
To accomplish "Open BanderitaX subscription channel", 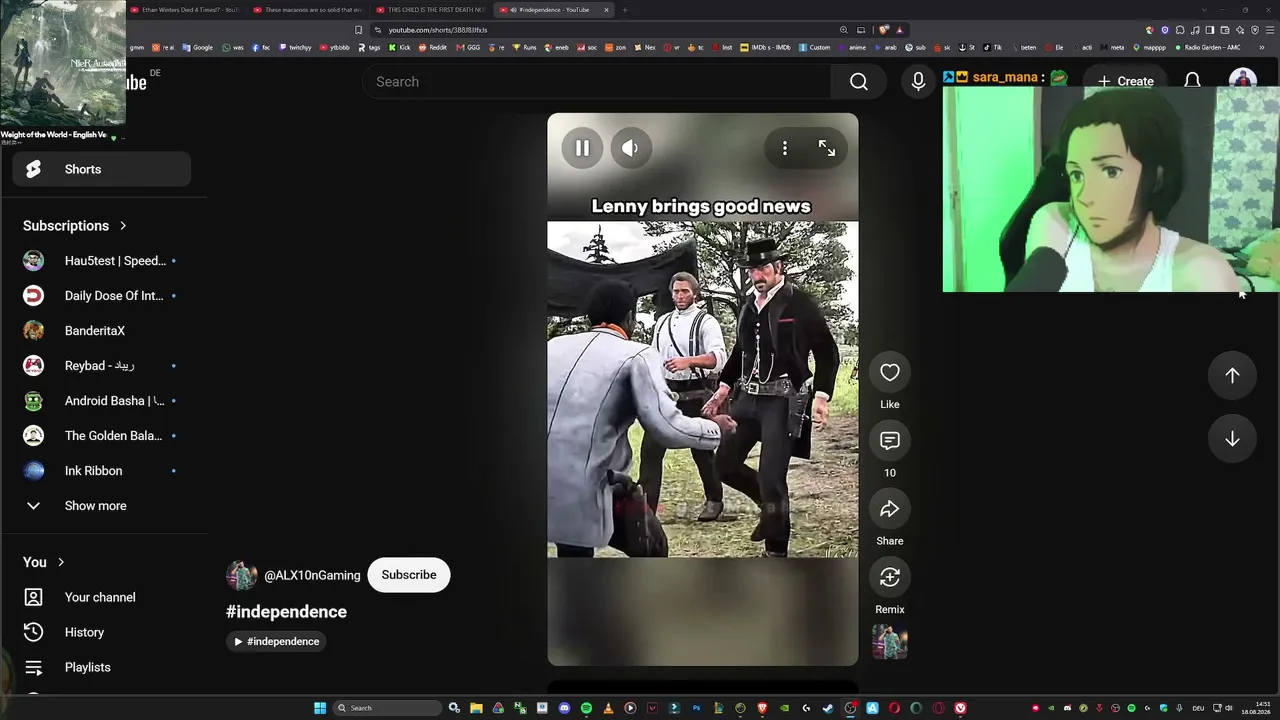I will tap(102, 331).
